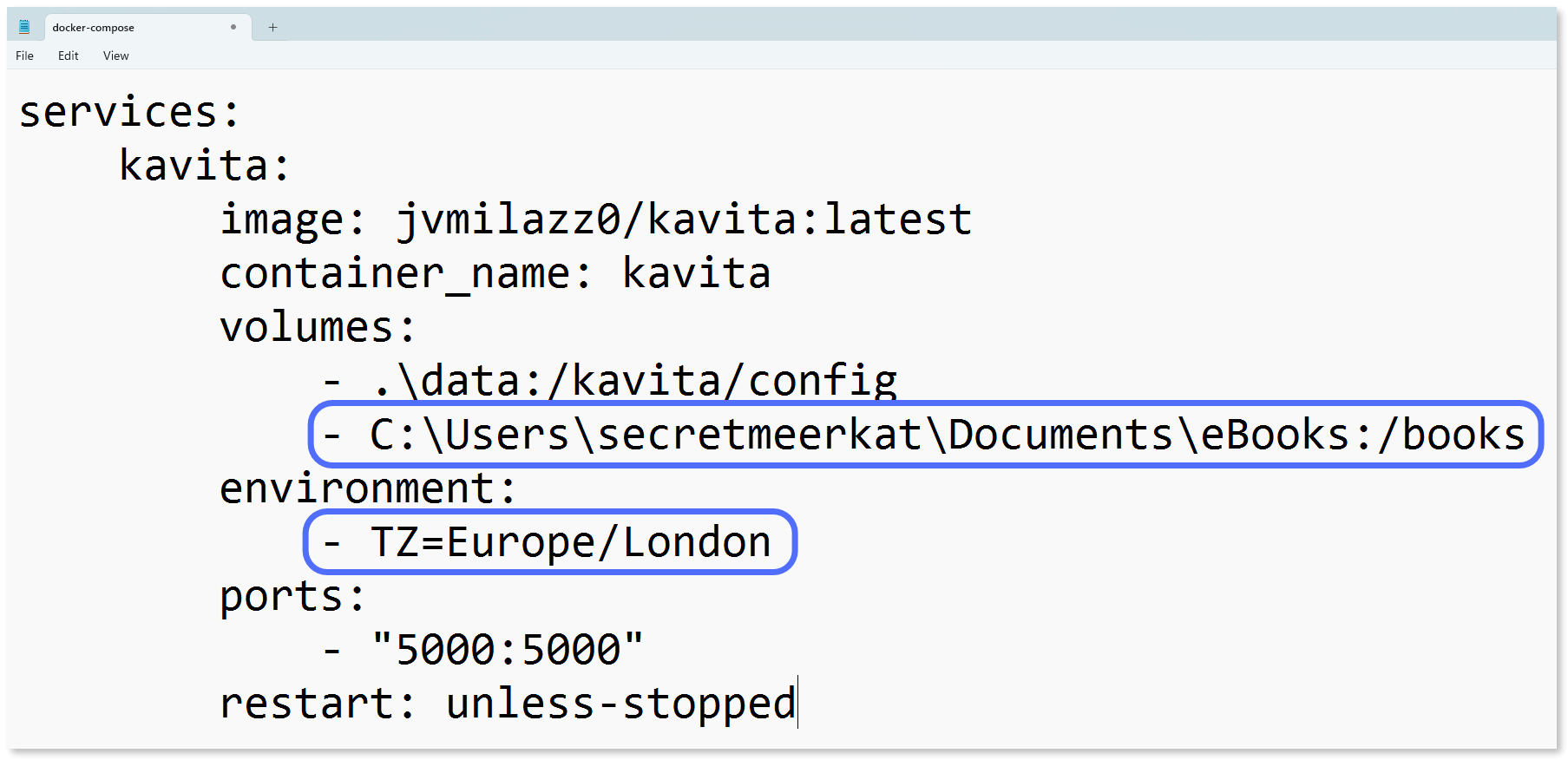The image size is (1568, 760).
Task: Place cursor on the services: line
Action: 128,113
